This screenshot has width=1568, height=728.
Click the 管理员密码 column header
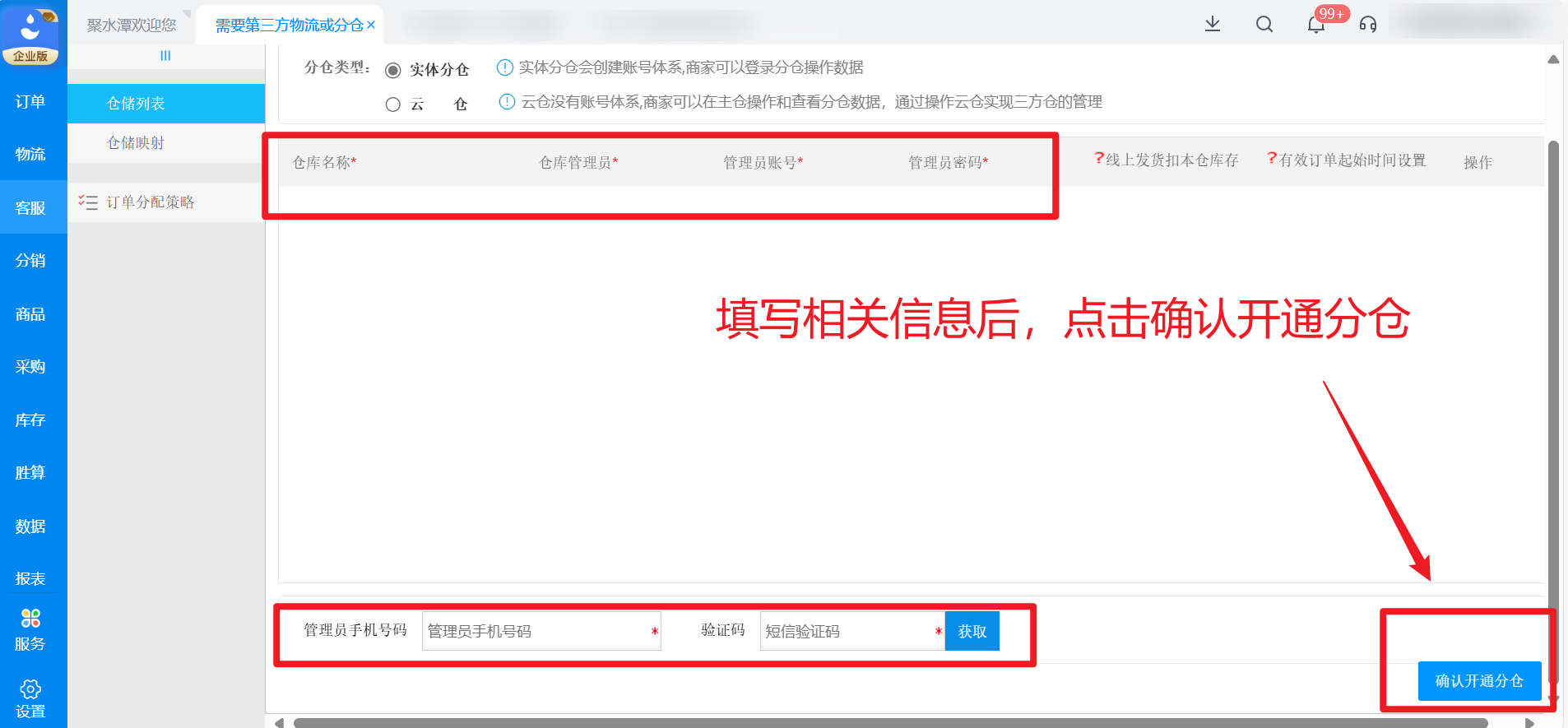(x=948, y=162)
